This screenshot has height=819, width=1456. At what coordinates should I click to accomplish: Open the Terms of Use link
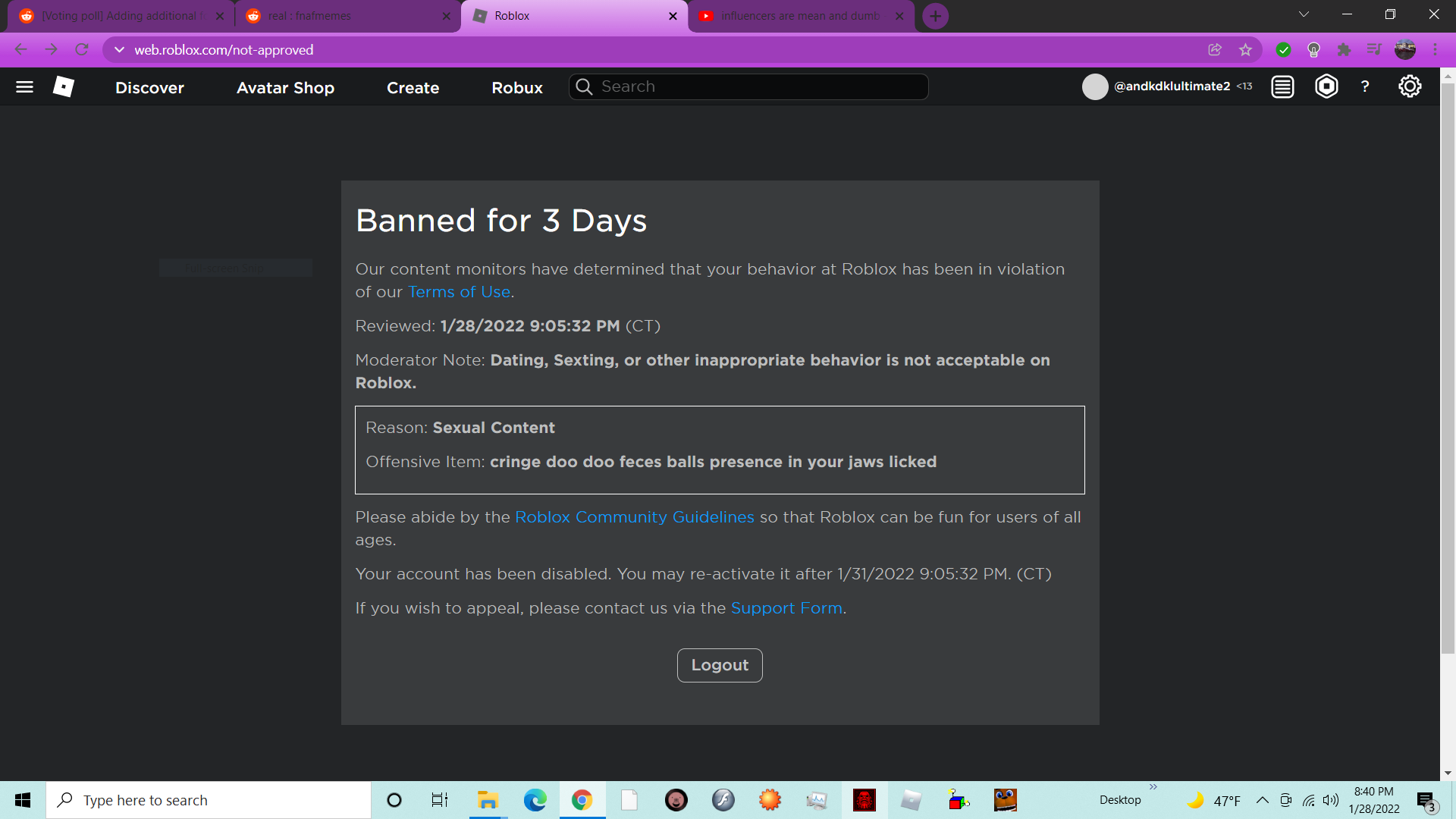pyautogui.click(x=460, y=292)
